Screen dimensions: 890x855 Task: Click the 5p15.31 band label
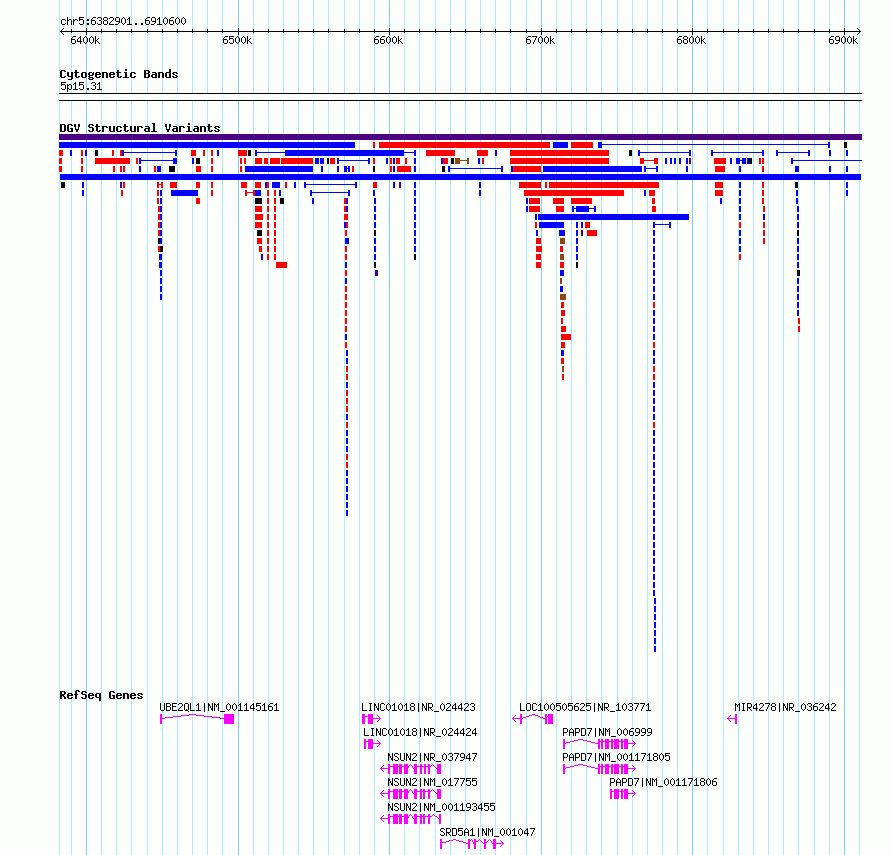pyautogui.click(x=81, y=86)
